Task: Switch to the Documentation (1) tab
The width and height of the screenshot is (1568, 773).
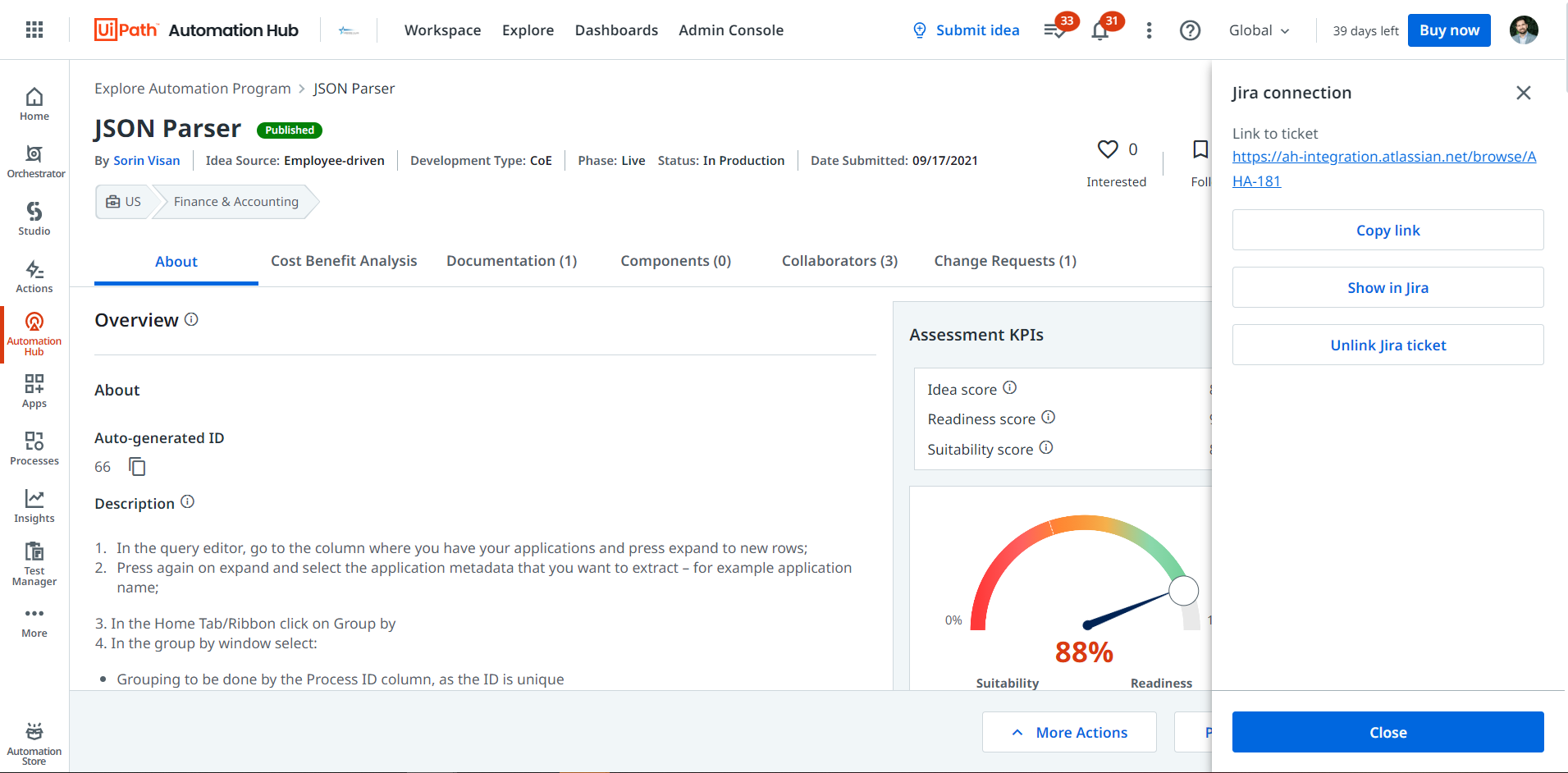Action: click(x=512, y=261)
